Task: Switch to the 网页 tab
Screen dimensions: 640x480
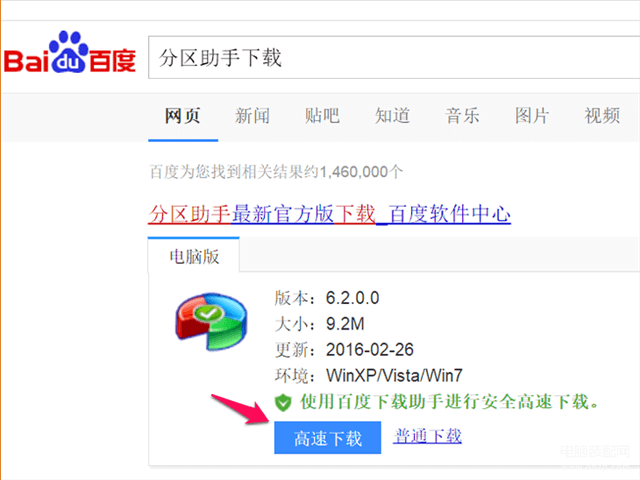Action: [x=182, y=116]
